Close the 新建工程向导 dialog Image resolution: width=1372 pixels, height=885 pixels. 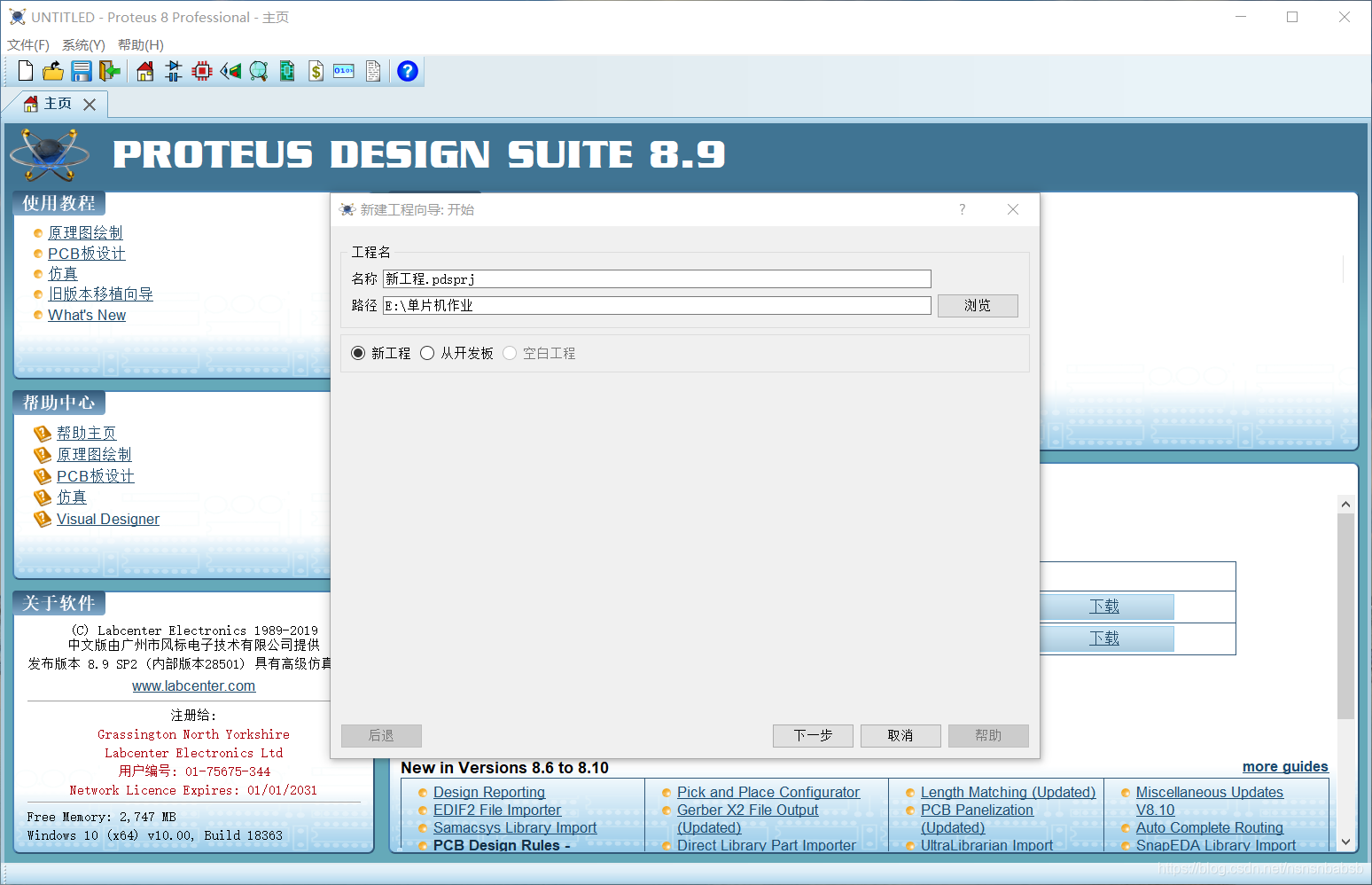click(1013, 209)
